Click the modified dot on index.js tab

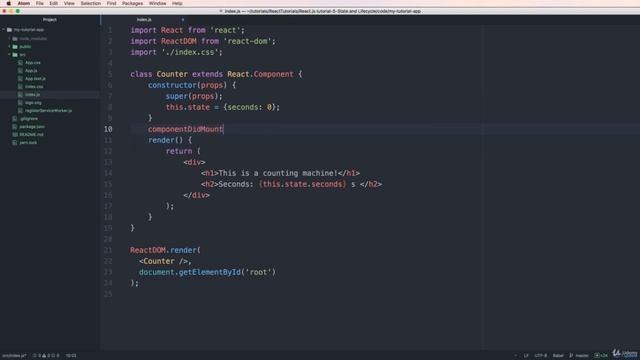[183, 20]
